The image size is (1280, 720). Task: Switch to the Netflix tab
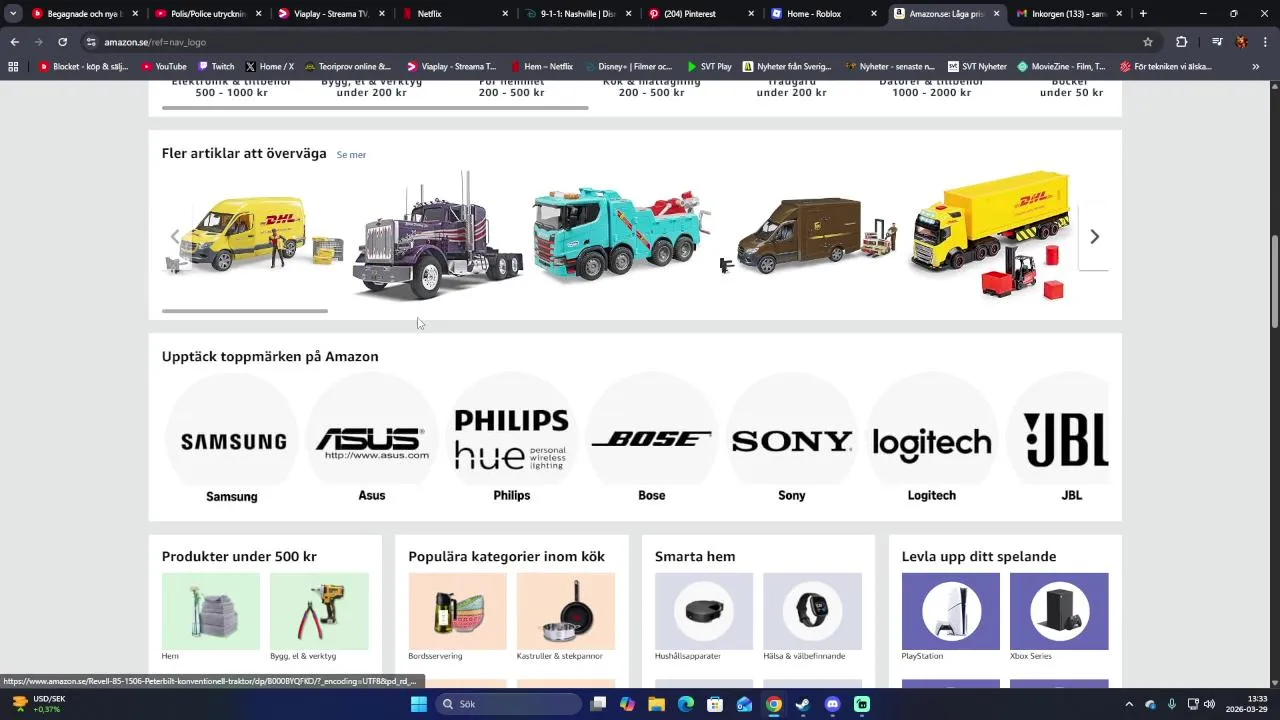[x=455, y=14]
